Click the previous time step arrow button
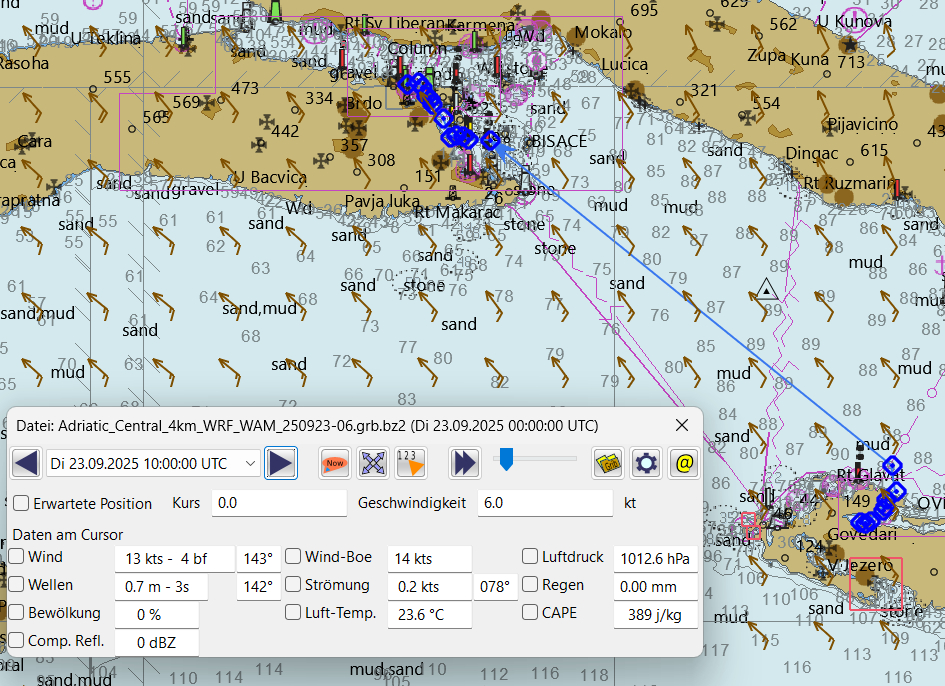Screen dimensions: 945x686 (x=27, y=463)
